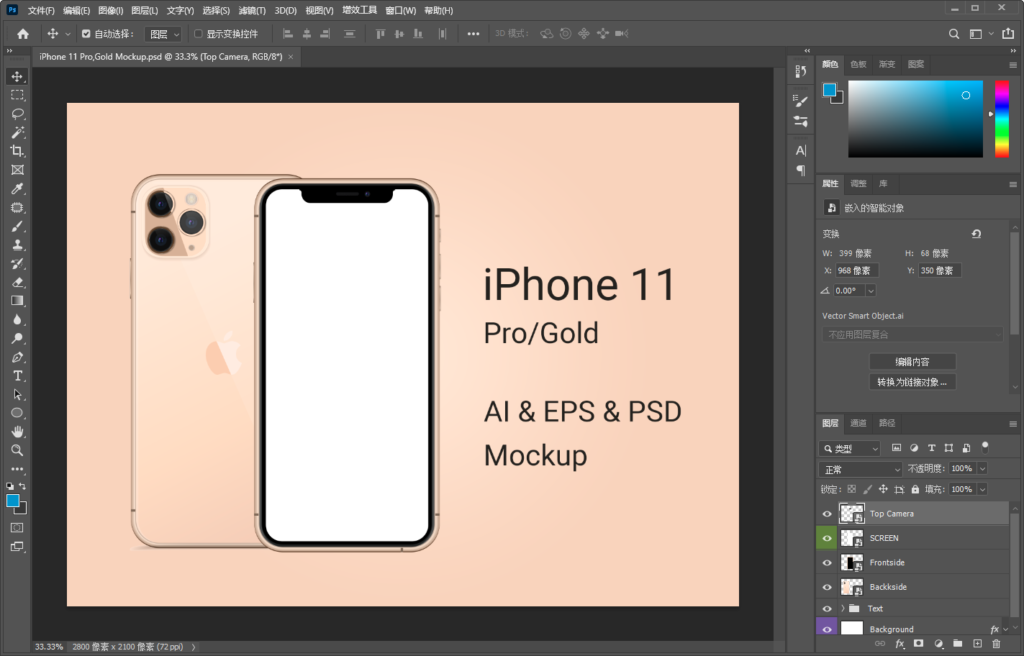Select the Frame tool

[x=17, y=170]
